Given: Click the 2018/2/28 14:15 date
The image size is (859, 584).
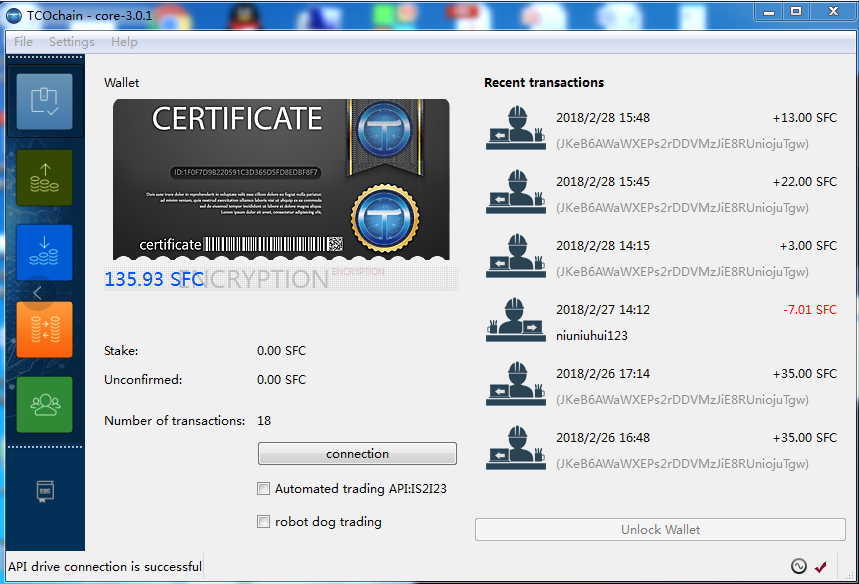Looking at the screenshot, I should click(x=603, y=246).
